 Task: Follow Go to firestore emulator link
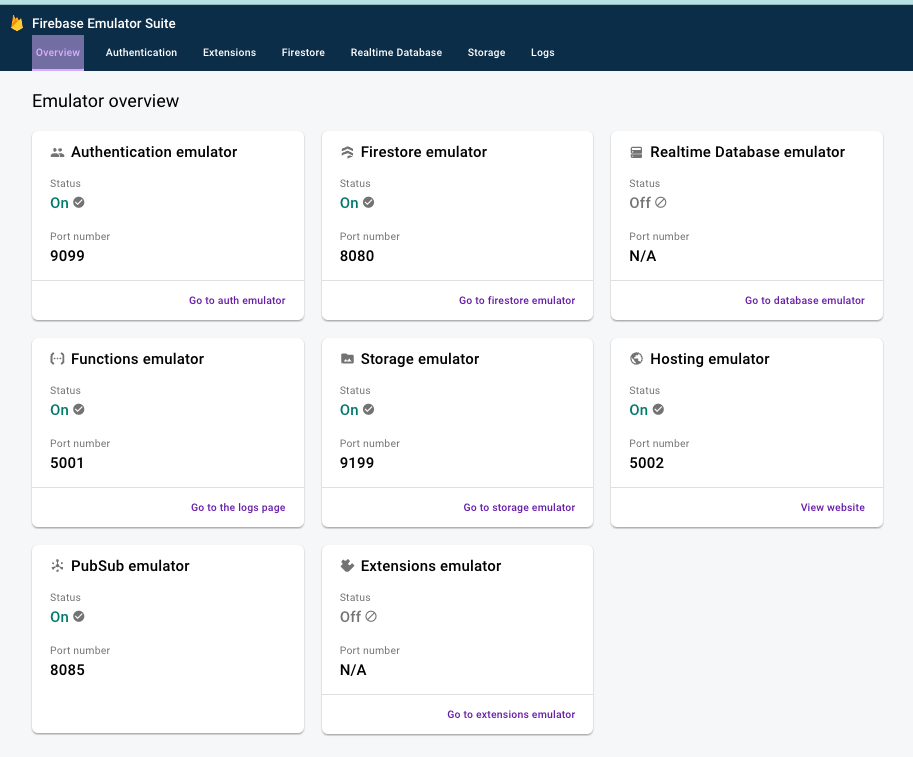click(517, 300)
